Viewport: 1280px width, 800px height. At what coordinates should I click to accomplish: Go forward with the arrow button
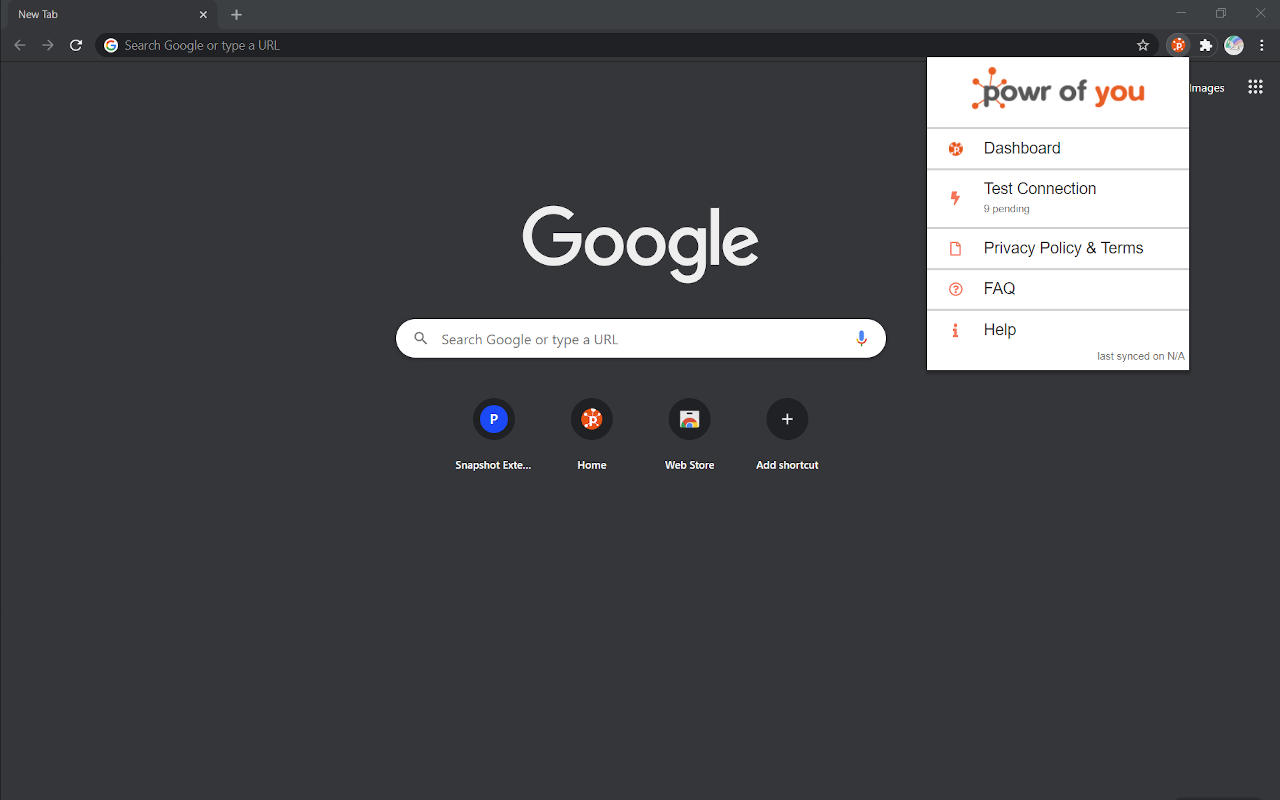coord(48,45)
